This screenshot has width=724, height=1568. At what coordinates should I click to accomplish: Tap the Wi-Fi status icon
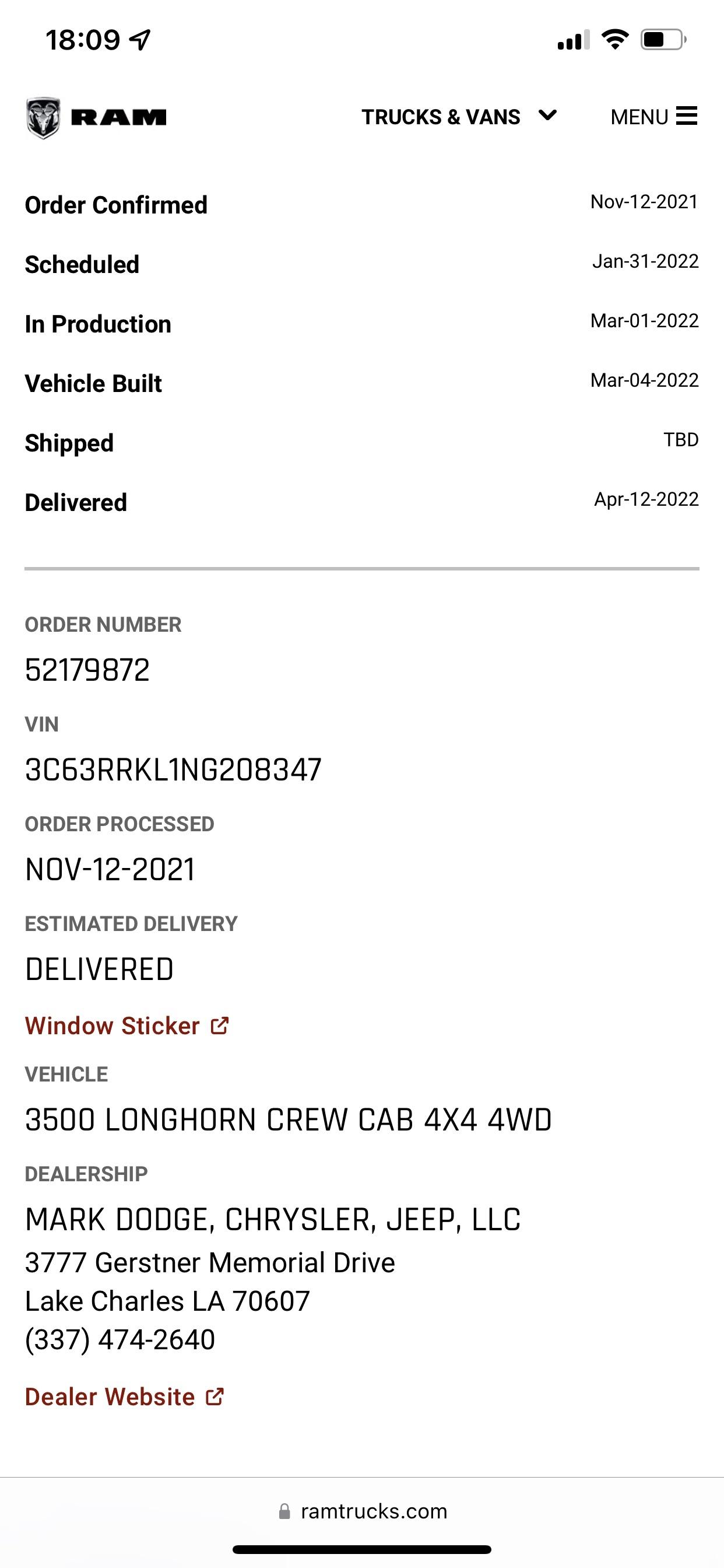[x=614, y=40]
